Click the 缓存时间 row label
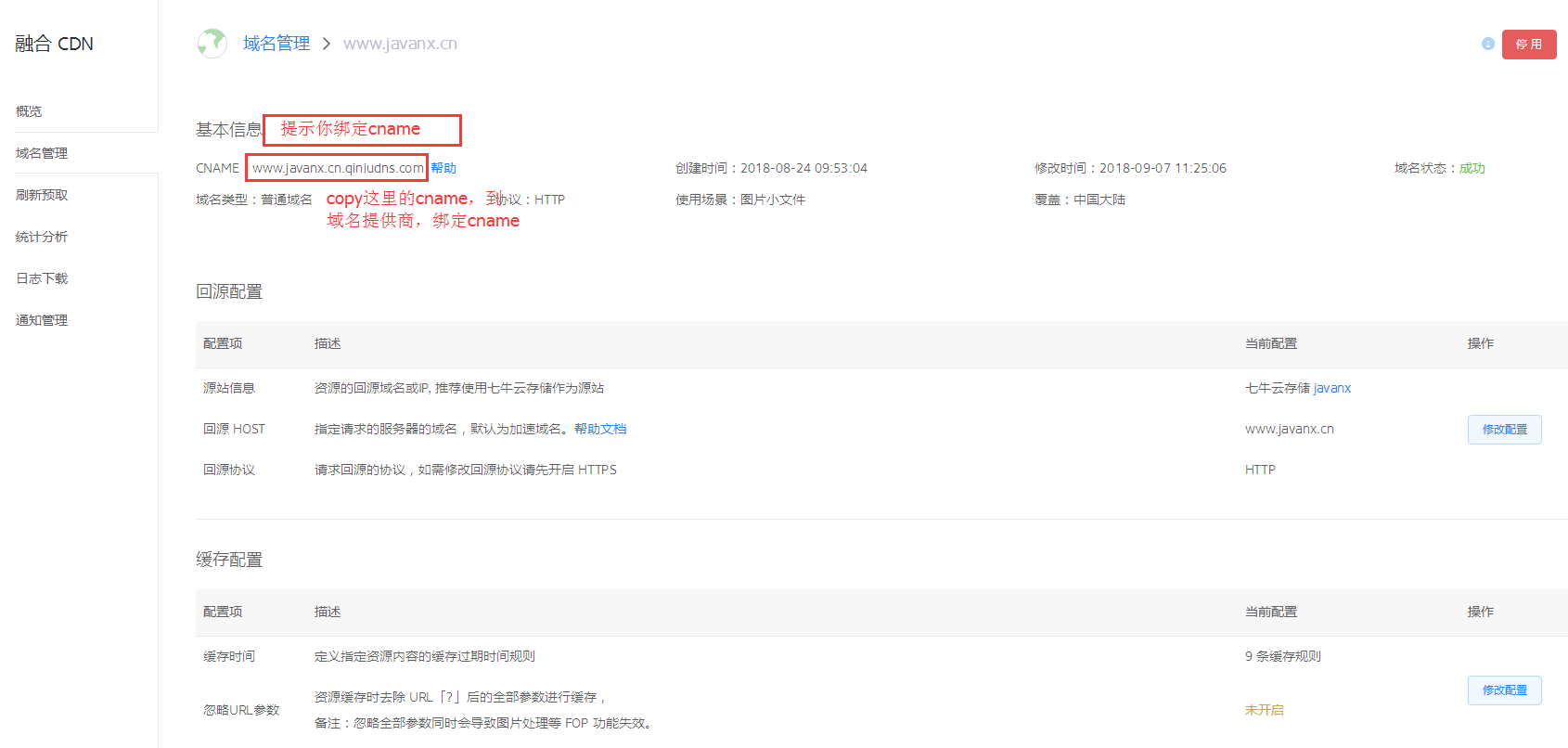Image resolution: width=1568 pixels, height=748 pixels. (229, 656)
